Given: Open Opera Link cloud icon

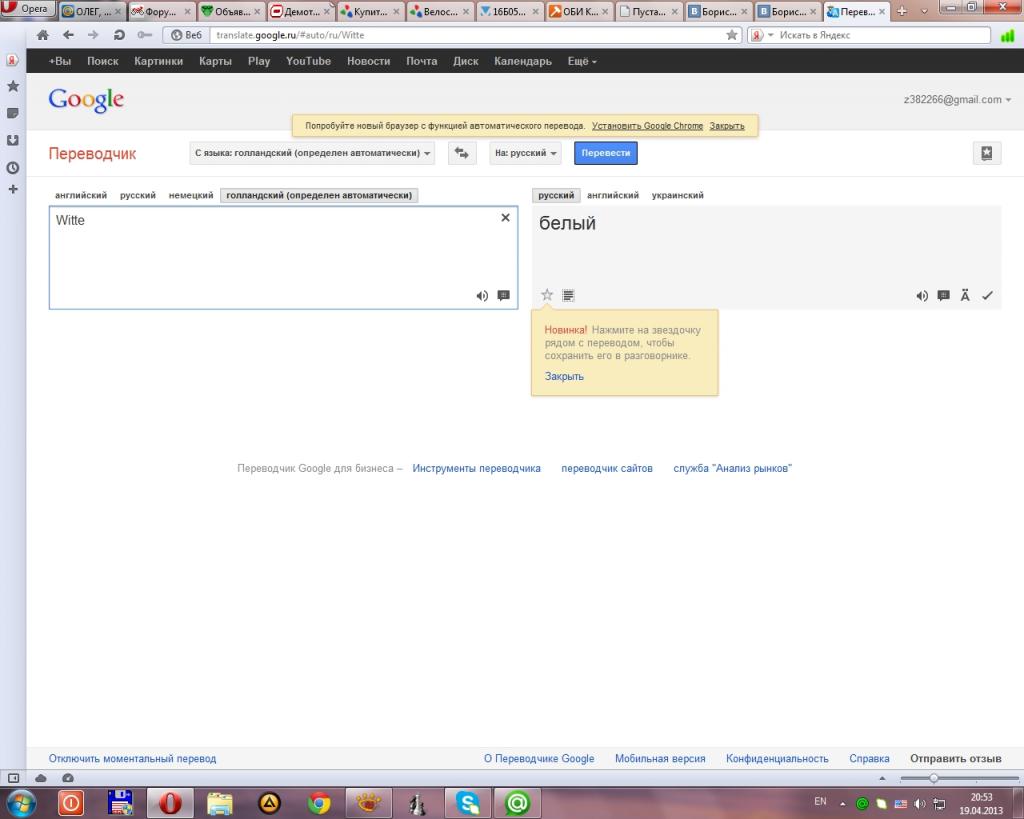Looking at the screenshot, I should 40,778.
